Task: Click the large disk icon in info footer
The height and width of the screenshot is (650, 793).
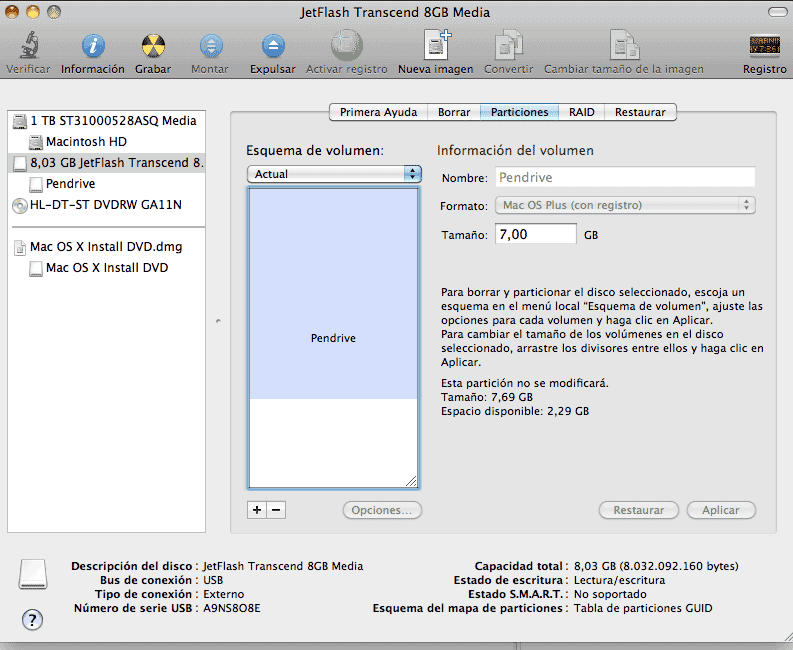Action: click(x=33, y=575)
